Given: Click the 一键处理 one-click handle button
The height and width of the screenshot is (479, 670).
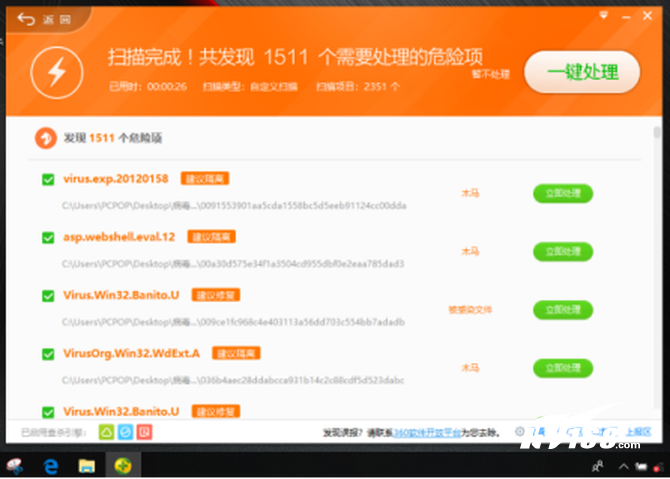Looking at the screenshot, I should (581, 72).
